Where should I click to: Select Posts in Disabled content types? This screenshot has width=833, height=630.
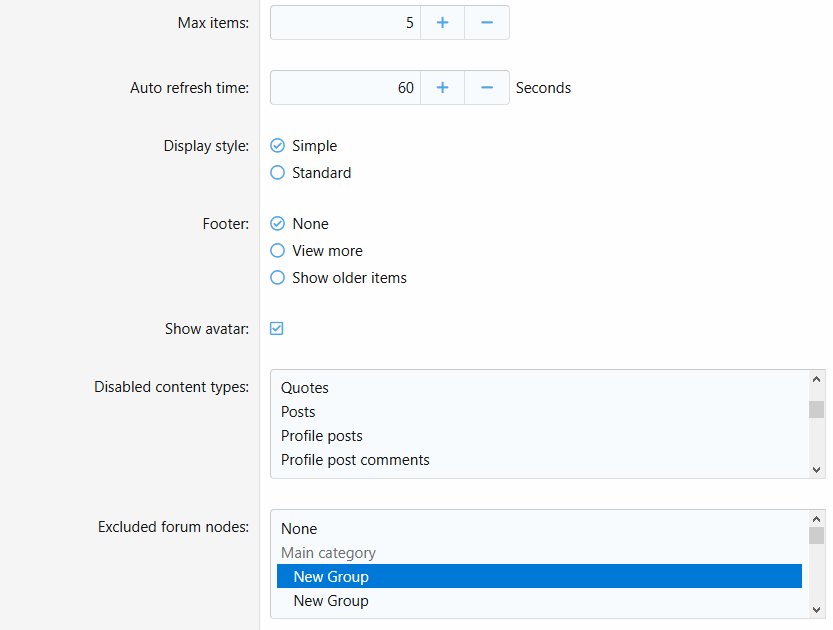click(x=298, y=412)
